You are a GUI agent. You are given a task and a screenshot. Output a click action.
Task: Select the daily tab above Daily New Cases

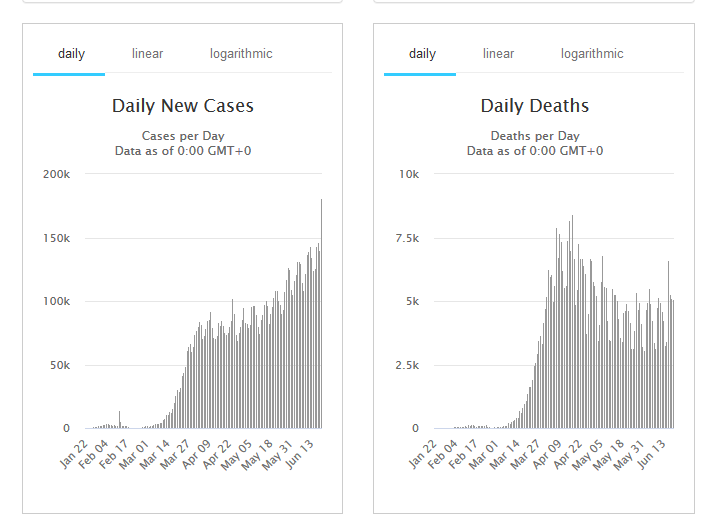pyautogui.click(x=71, y=53)
